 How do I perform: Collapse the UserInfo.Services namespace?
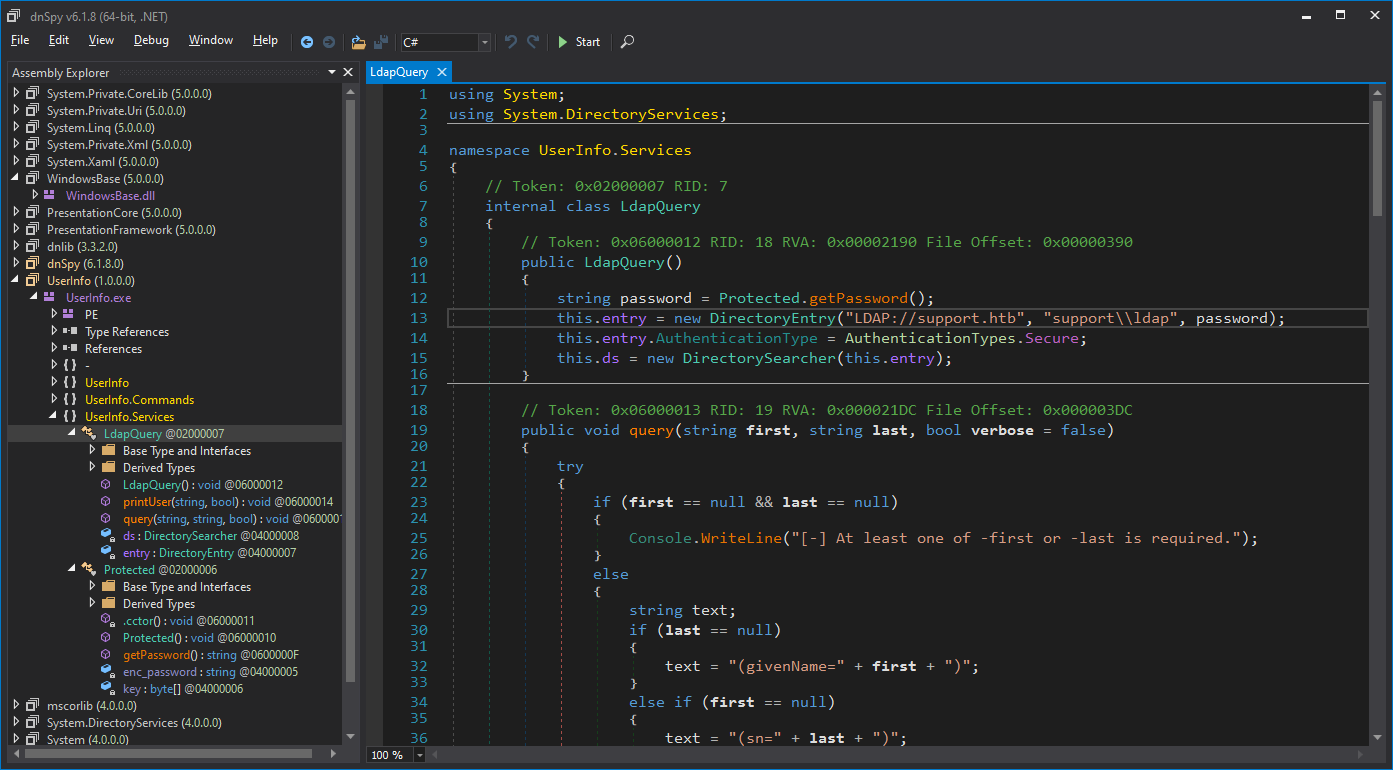(54, 416)
